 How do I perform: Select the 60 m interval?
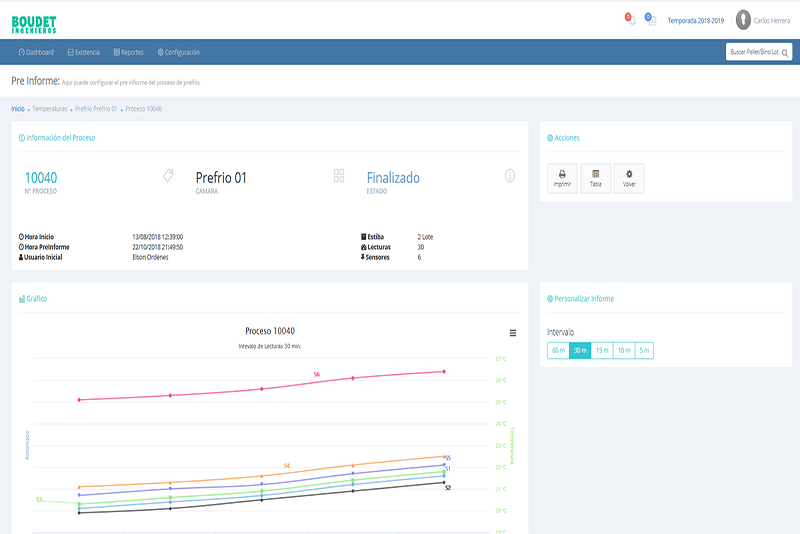point(558,350)
